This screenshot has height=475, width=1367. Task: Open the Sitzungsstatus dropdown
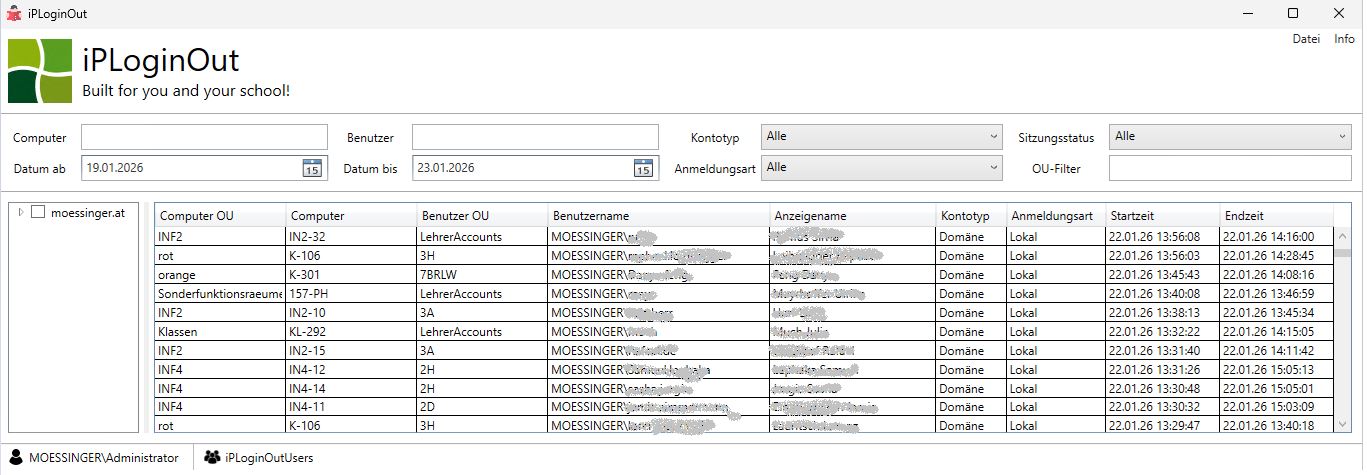(1231, 136)
